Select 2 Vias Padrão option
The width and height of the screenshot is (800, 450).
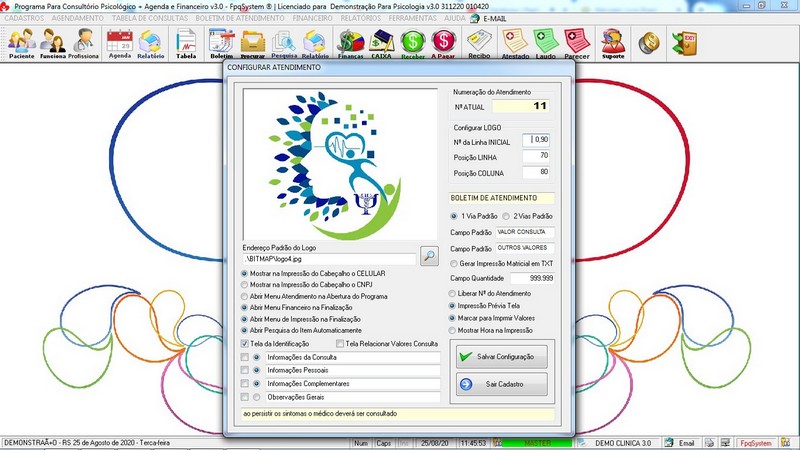pyautogui.click(x=506, y=216)
